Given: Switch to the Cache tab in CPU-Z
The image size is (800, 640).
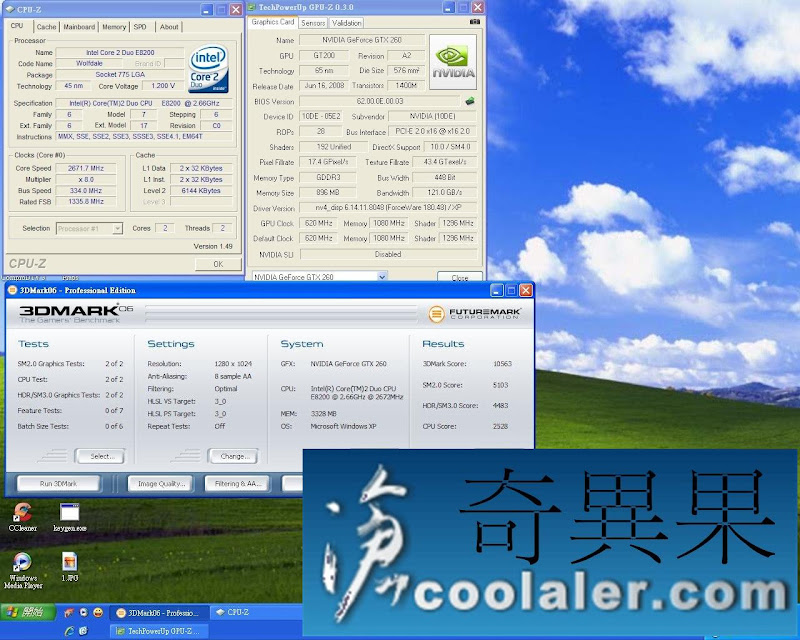Looking at the screenshot, I should pos(46,27).
